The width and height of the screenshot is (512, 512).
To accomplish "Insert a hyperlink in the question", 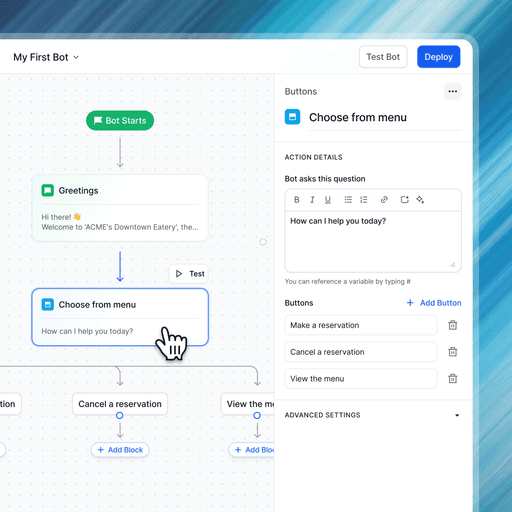I will pos(384,200).
